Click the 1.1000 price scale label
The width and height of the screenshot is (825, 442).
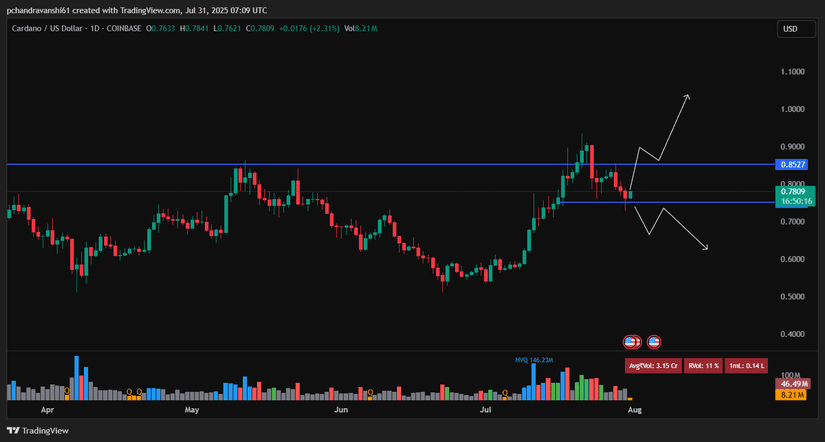[793, 72]
